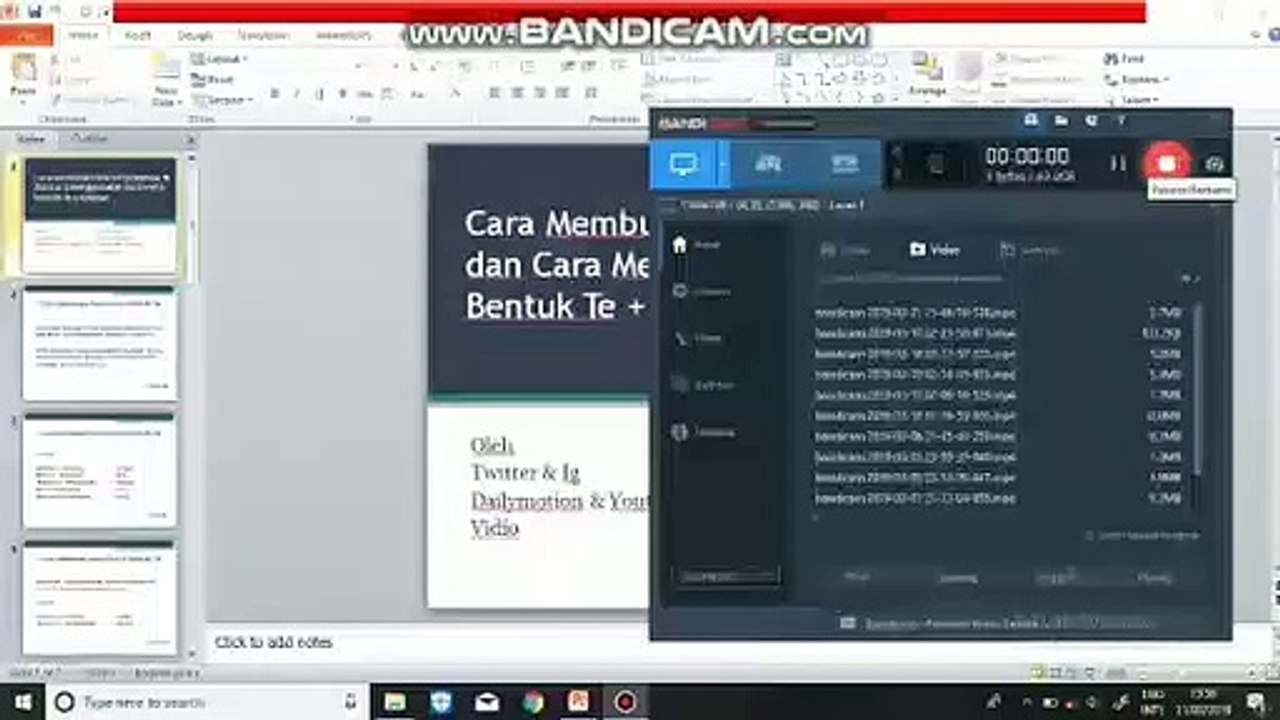Open Video section in Bandicam sidebar
Screen dimensions: 1280x720
pos(699,339)
